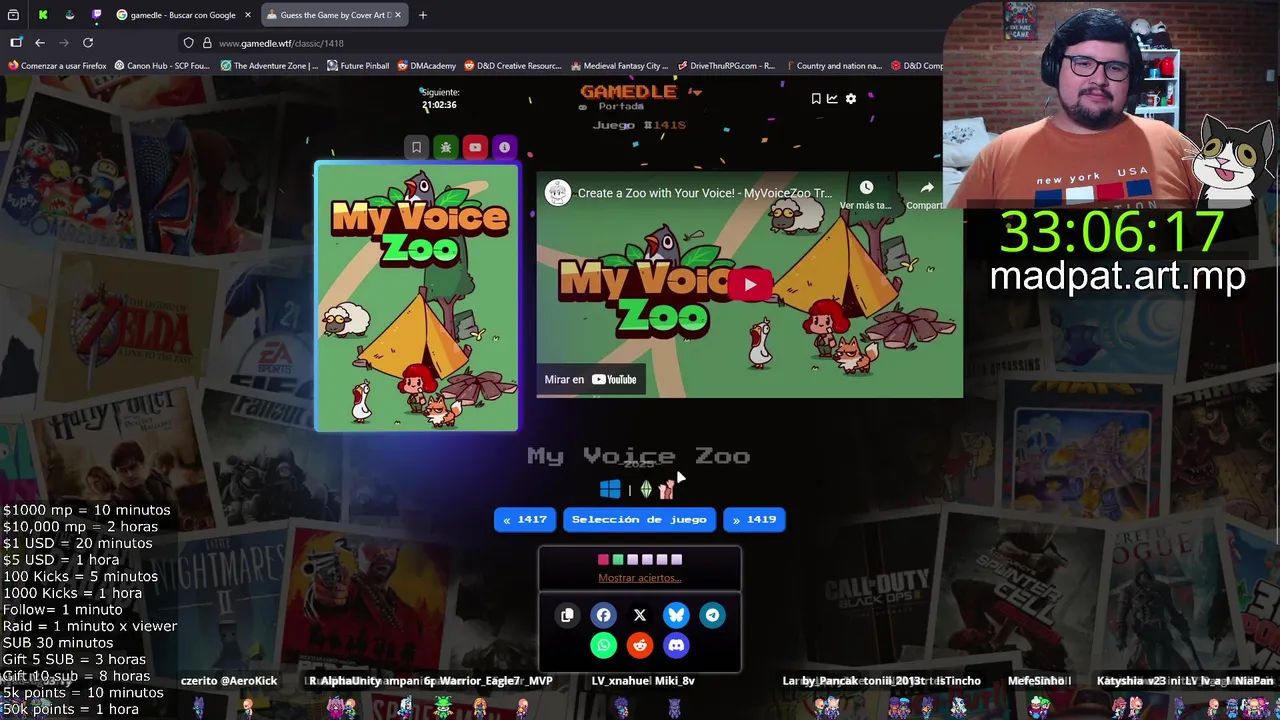Open 'Mirar en YouTube' link on video
Screen dimensions: 1280x720
pyautogui.click(x=590, y=379)
